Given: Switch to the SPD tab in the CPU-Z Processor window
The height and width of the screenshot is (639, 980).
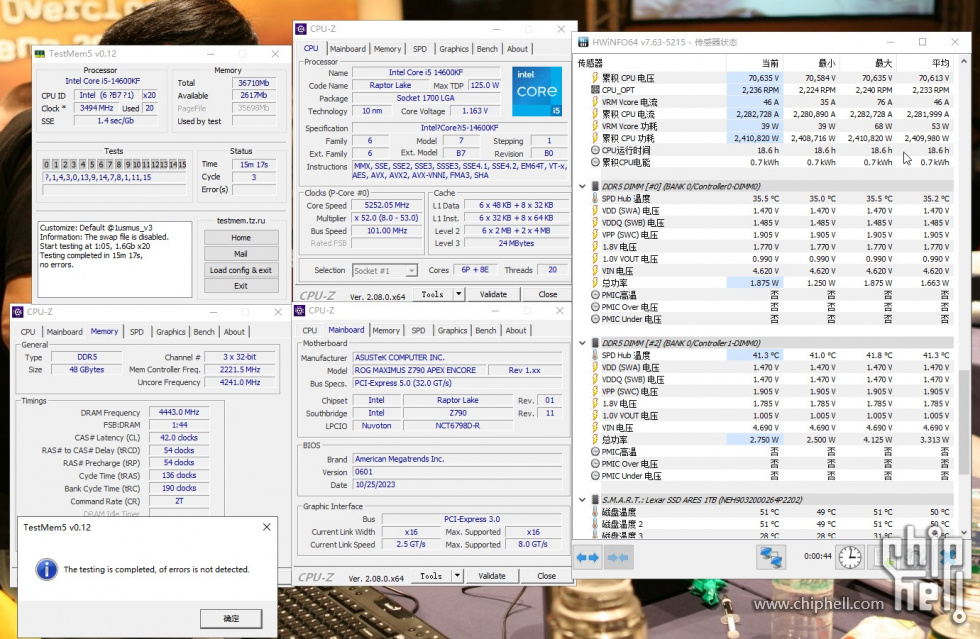Looking at the screenshot, I should pos(420,49).
